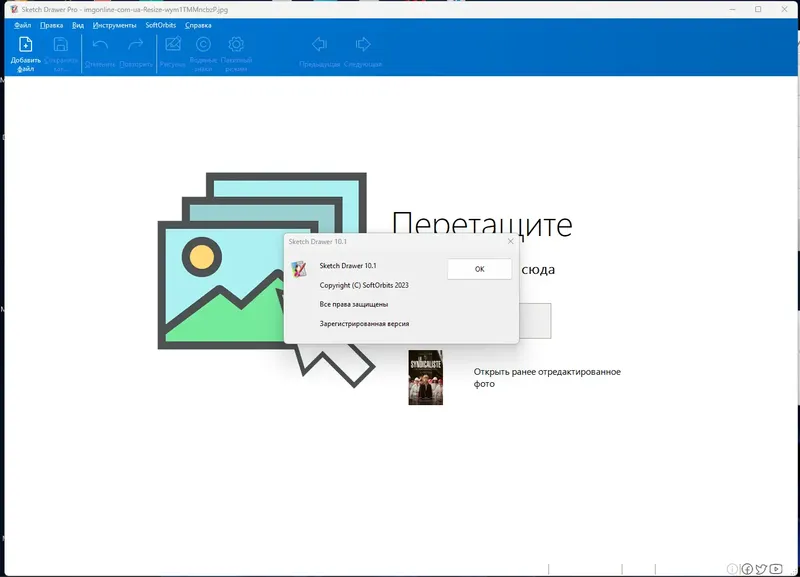This screenshot has height=577, width=800.
Task: Open the Facebook icon in status bar
Action: (x=747, y=569)
